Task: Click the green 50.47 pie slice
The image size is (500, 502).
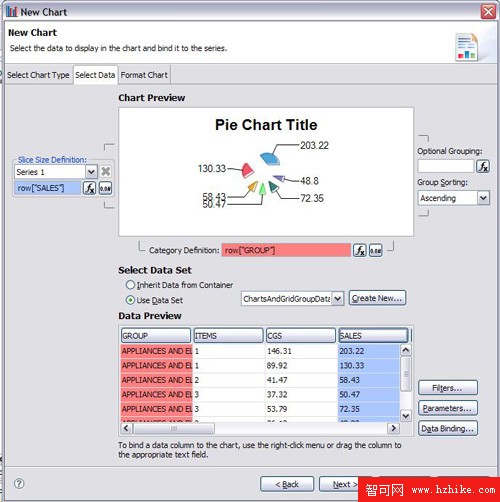Action: [262, 189]
